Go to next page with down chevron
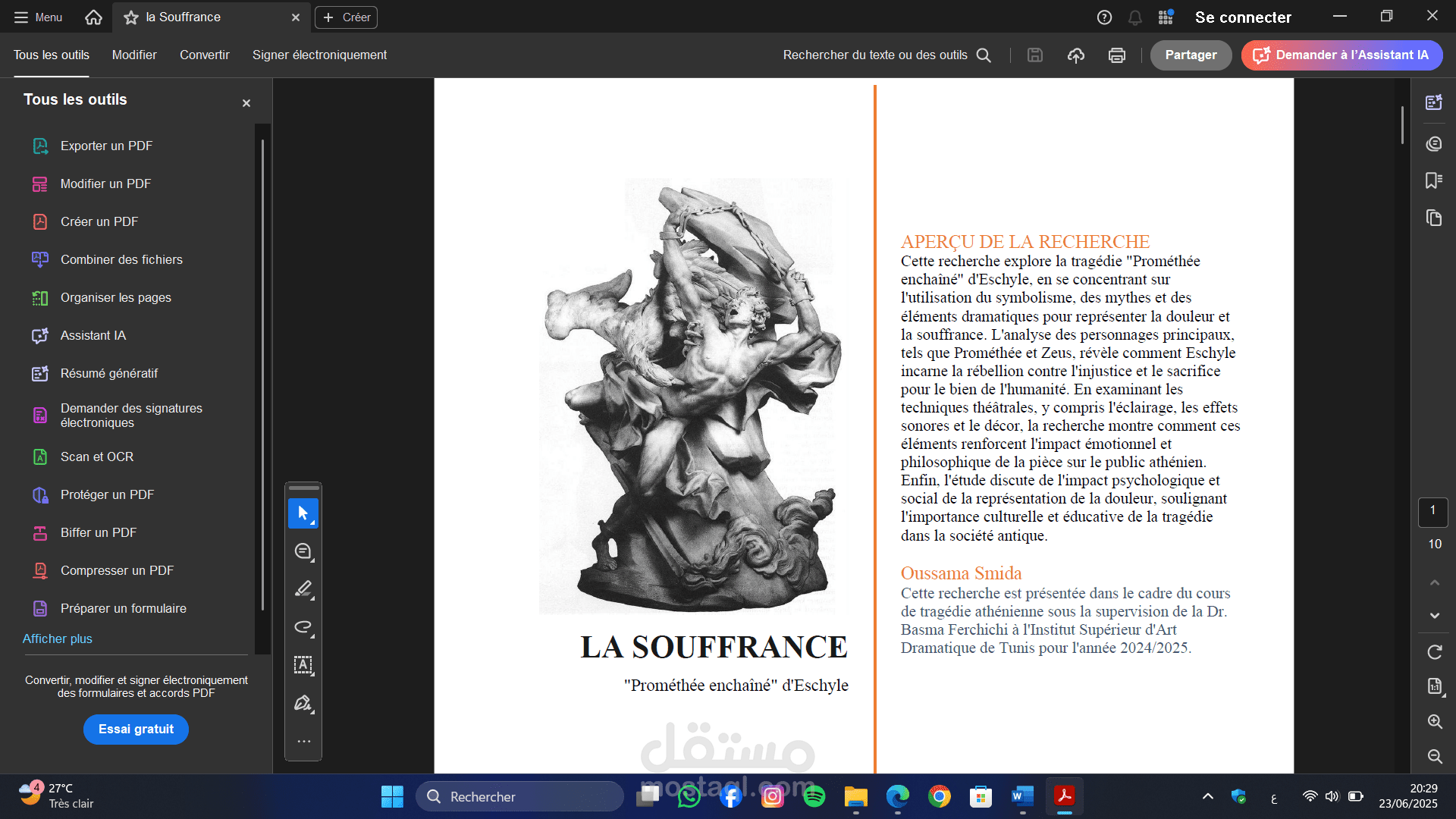Image resolution: width=1456 pixels, height=819 pixels. coord(1434,615)
